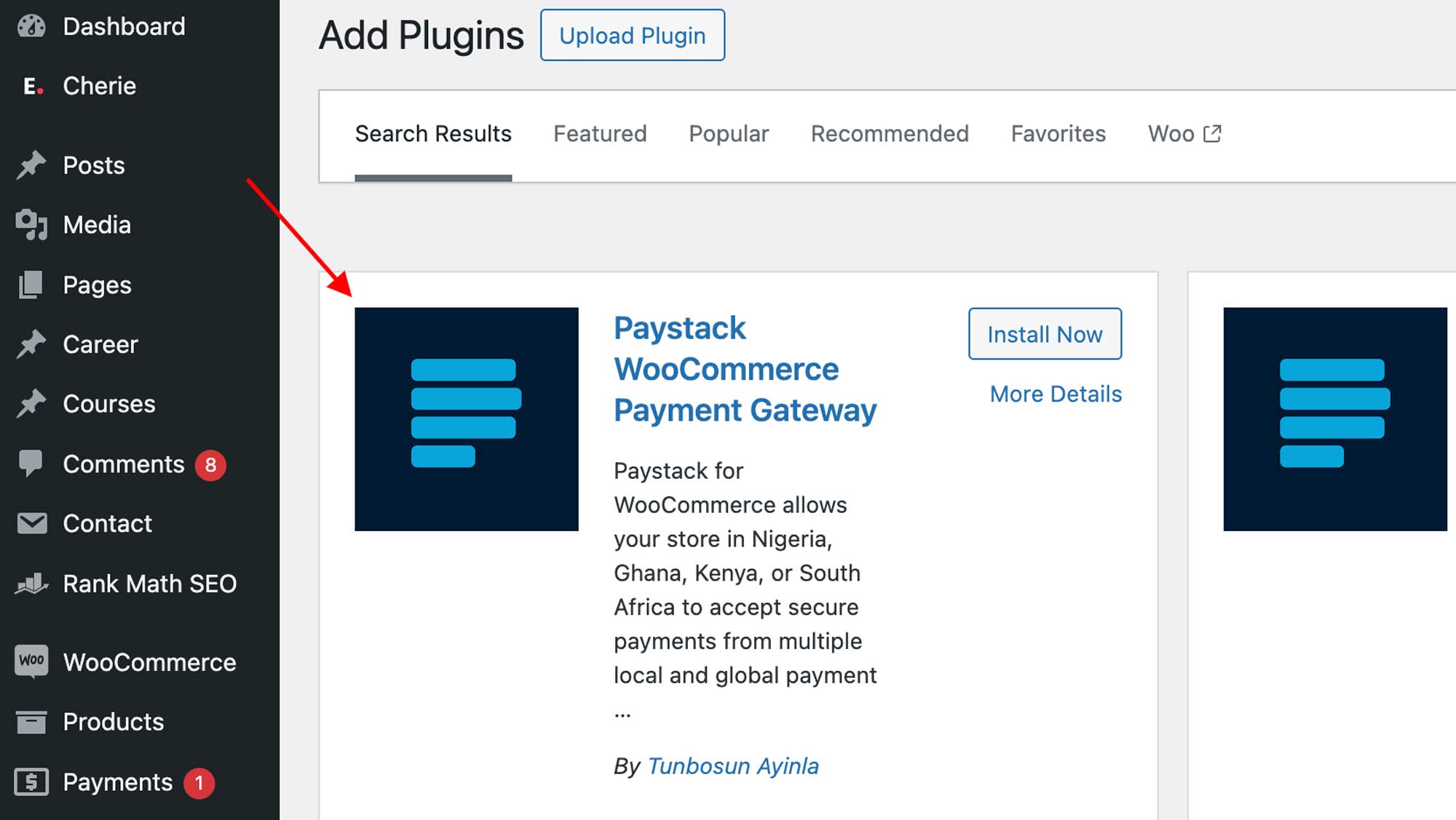Click the Rank Math SEO icon

tap(31, 584)
